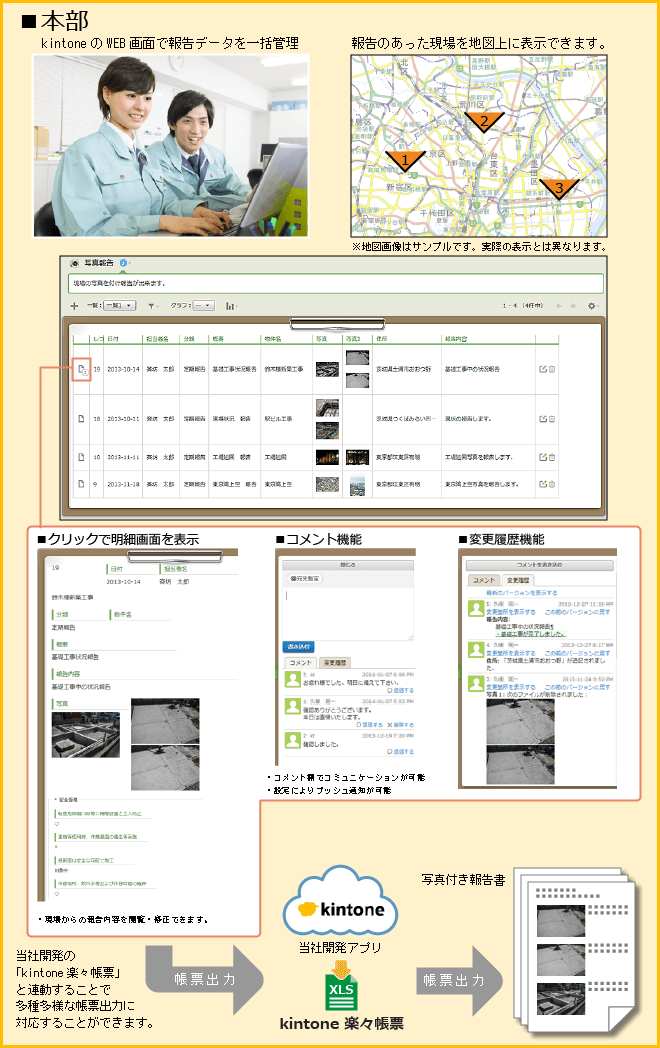Image resolution: width=660 pixels, height=1048 pixels.
Task: Click 返信する on comment 2 確認しました
Action: click(400, 752)
